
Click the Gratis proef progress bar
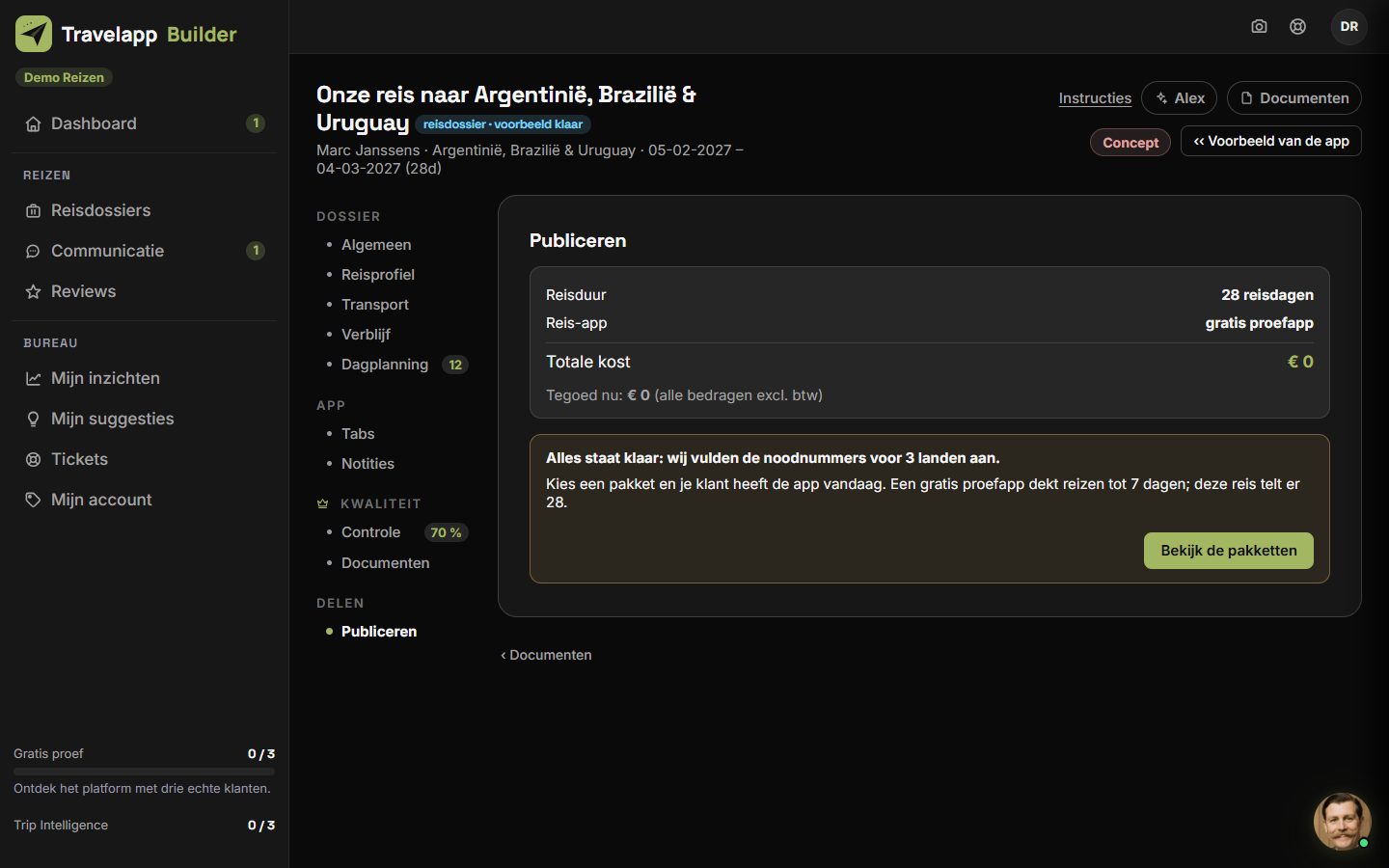[x=144, y=772]
